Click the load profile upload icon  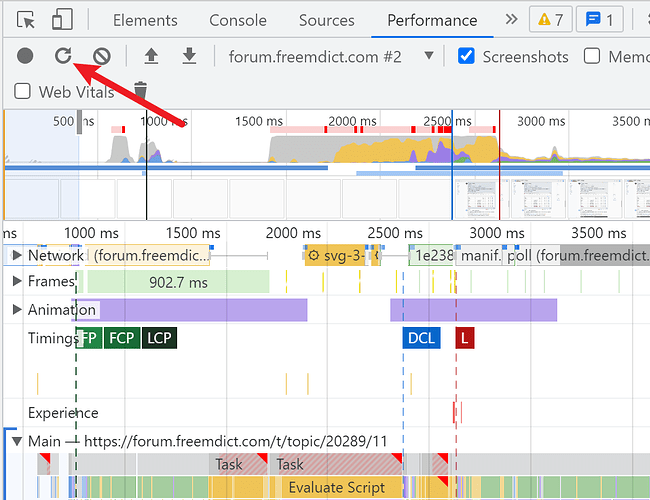(x=151, y=56)
